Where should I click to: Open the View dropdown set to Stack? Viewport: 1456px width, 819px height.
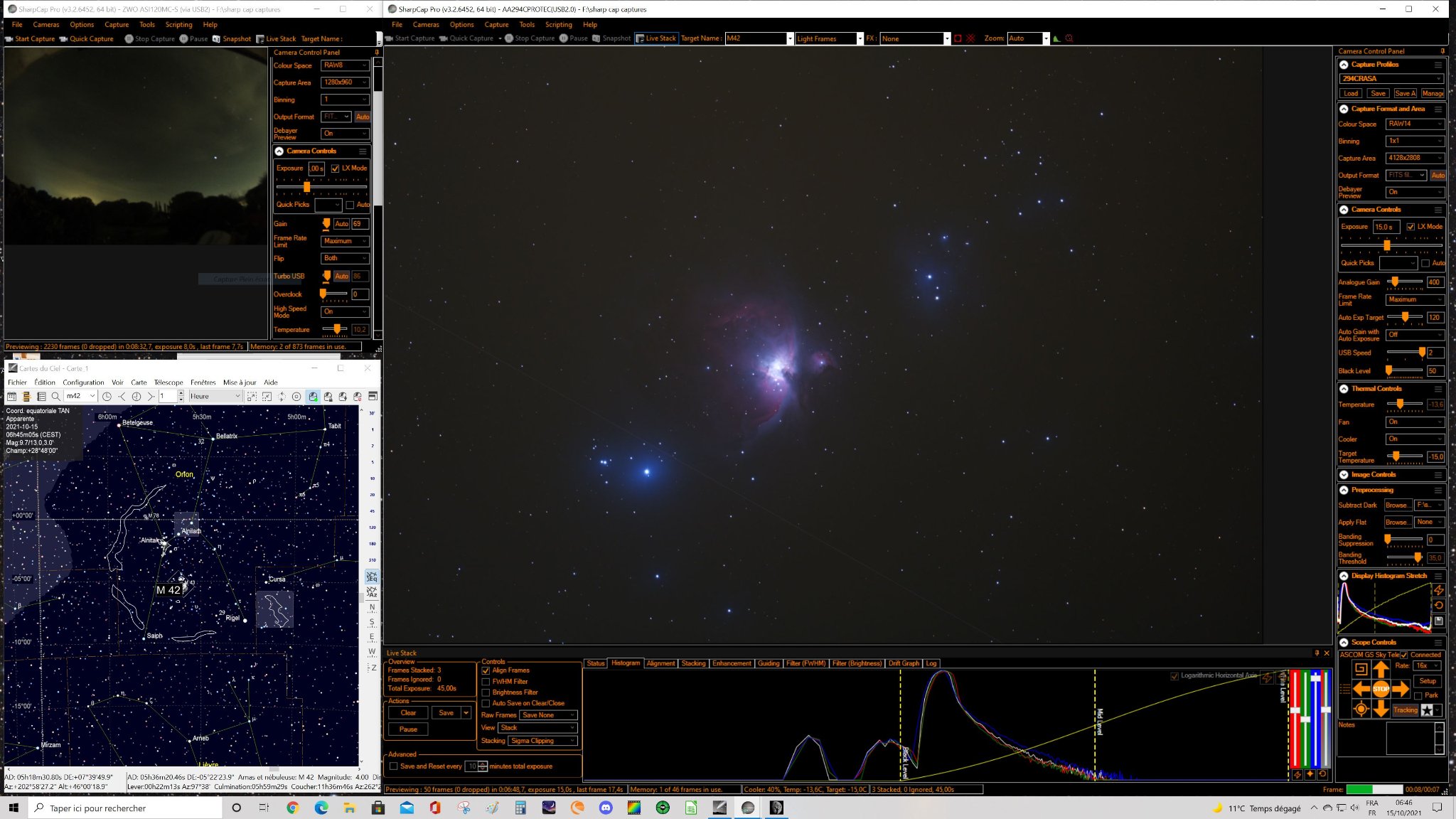pyautogui.click(x=537, y=728)
